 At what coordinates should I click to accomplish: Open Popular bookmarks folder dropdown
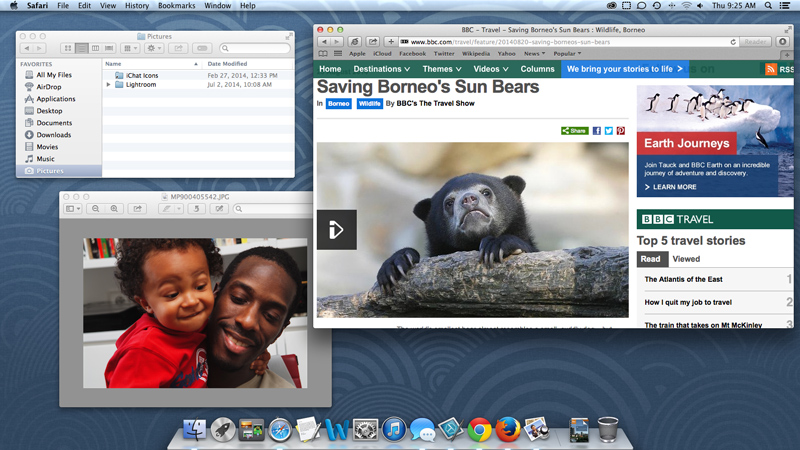[x=567, y=54]
